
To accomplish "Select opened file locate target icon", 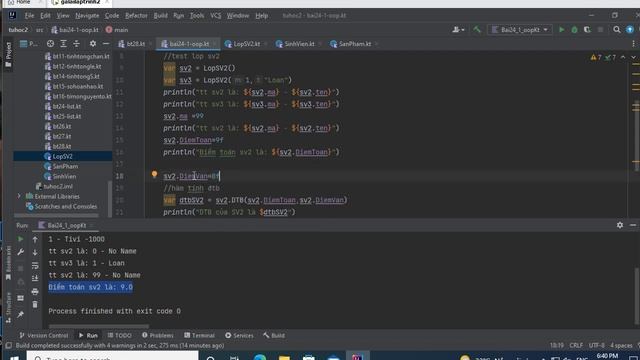I will pyautogui.click(x=50, y=44).
